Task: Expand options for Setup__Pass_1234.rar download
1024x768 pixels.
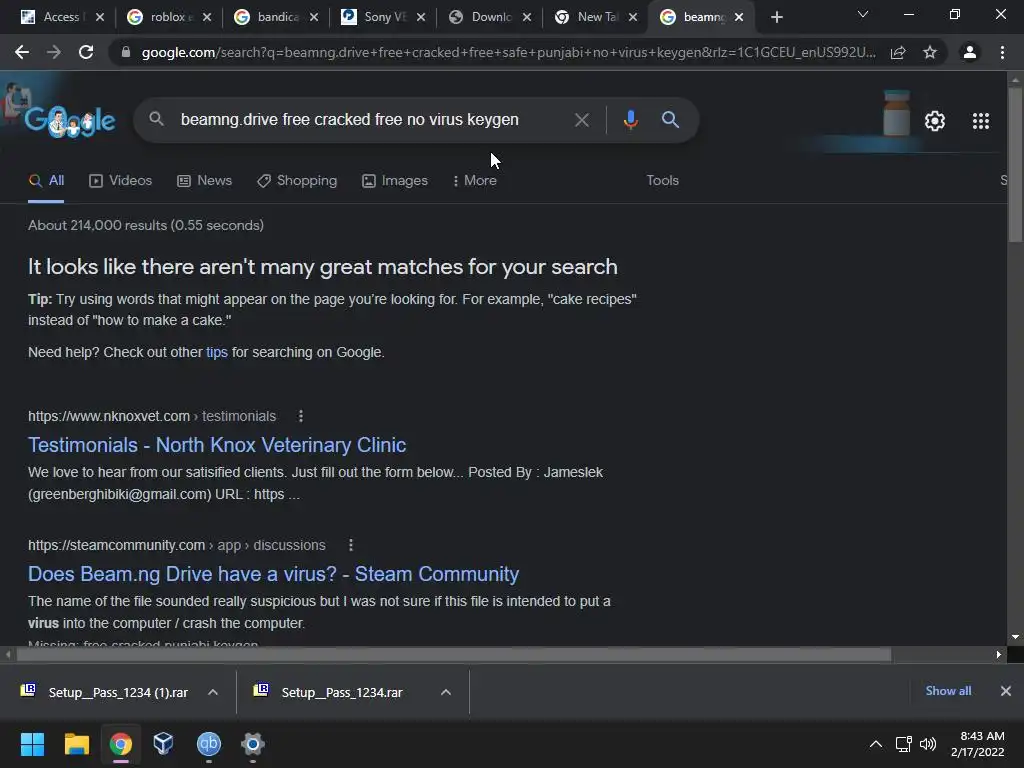Action: (x=446, y=692)
